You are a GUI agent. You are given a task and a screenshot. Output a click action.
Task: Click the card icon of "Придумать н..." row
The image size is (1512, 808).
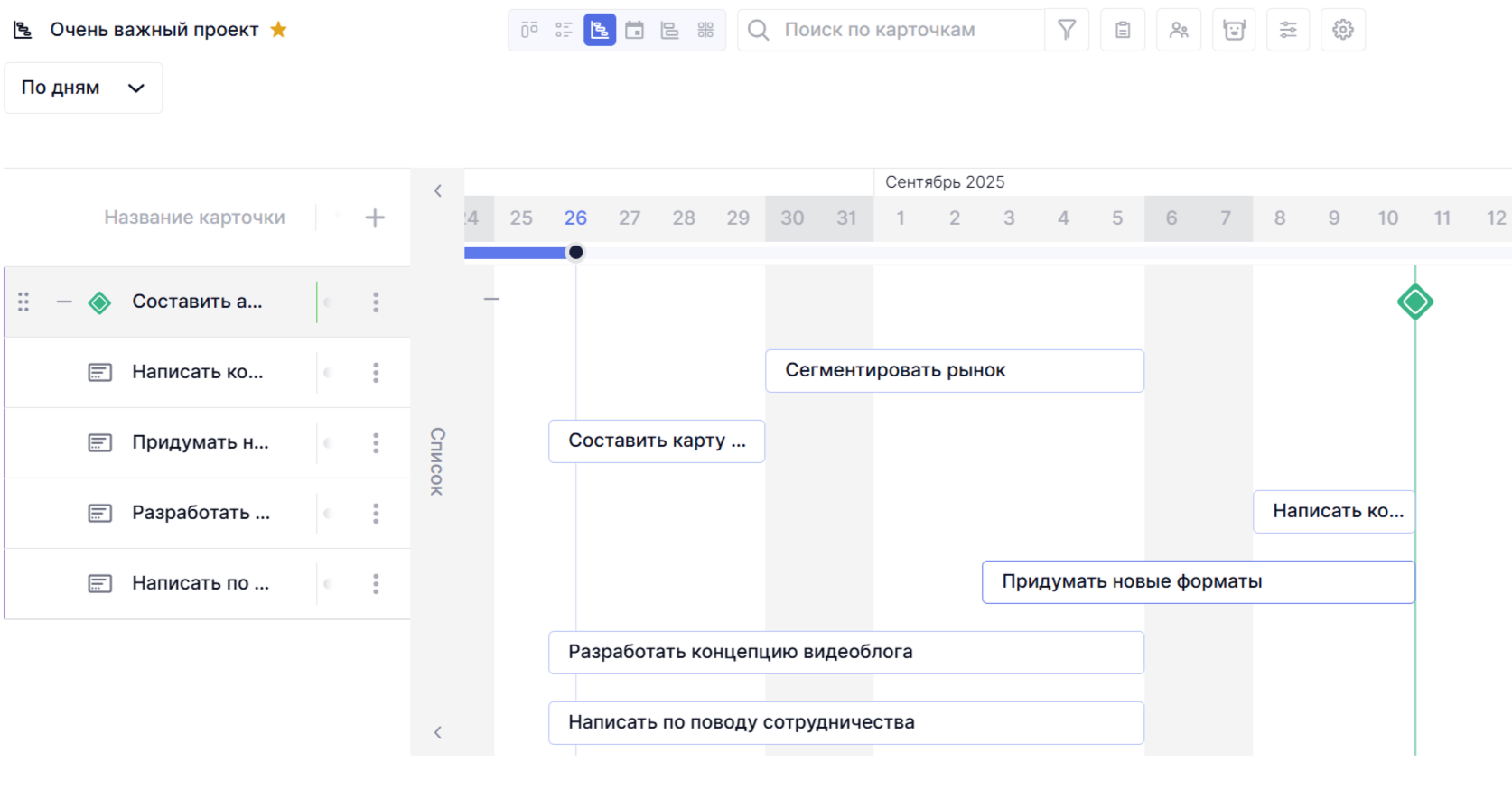coord(100,442)
